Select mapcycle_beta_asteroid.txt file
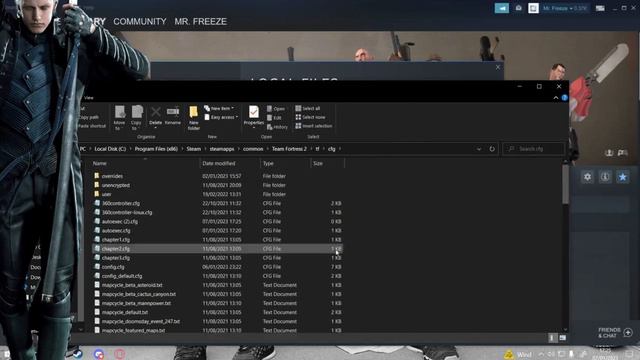 (x=132, y=285)
